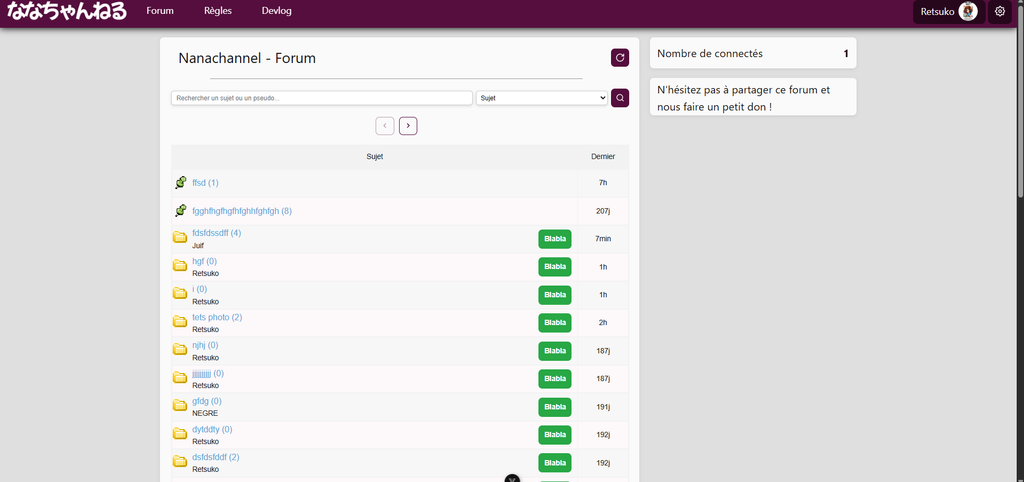Open the Forum menu item
1024x482 pixels.
coord(160,11)
